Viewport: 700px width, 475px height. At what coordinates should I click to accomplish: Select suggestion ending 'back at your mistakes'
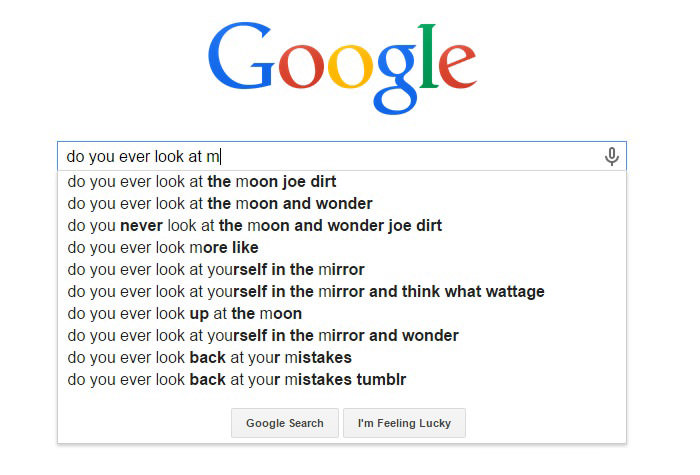pyautogui.click(x=209, y=358)
